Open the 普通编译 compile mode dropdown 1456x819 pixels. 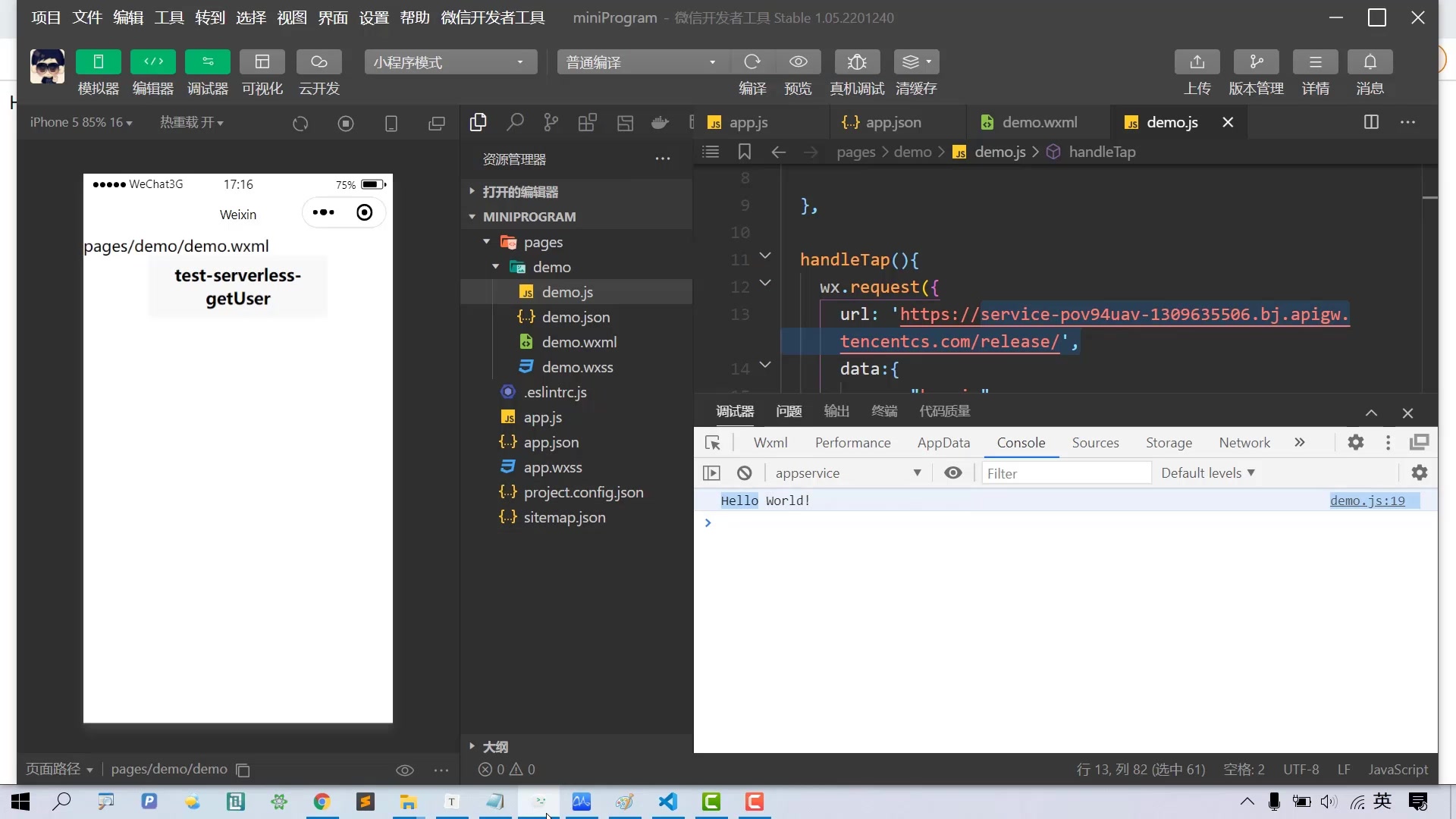click(x=642, y=62)
